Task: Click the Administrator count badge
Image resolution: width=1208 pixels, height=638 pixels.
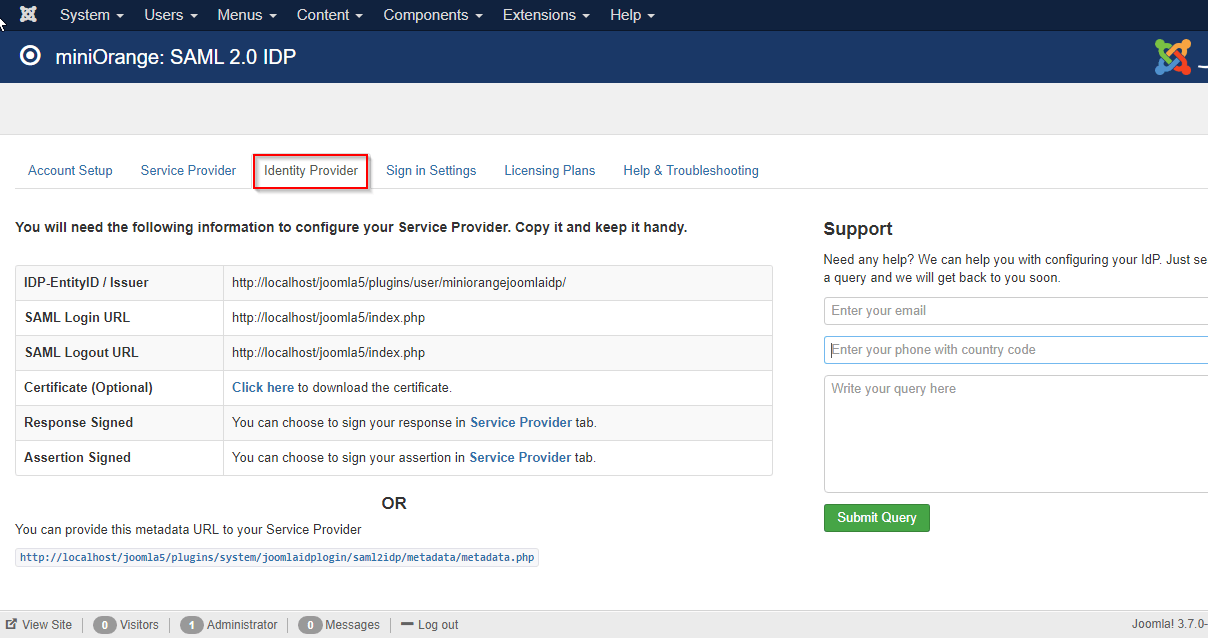Action: point(192,625)
